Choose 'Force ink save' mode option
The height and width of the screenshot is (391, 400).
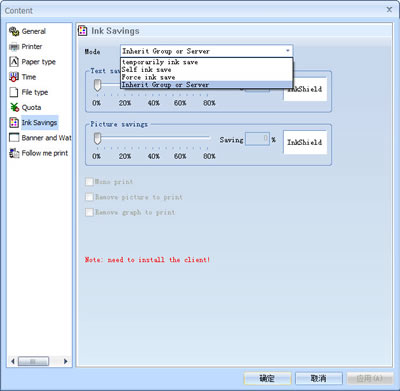[206, 77]
